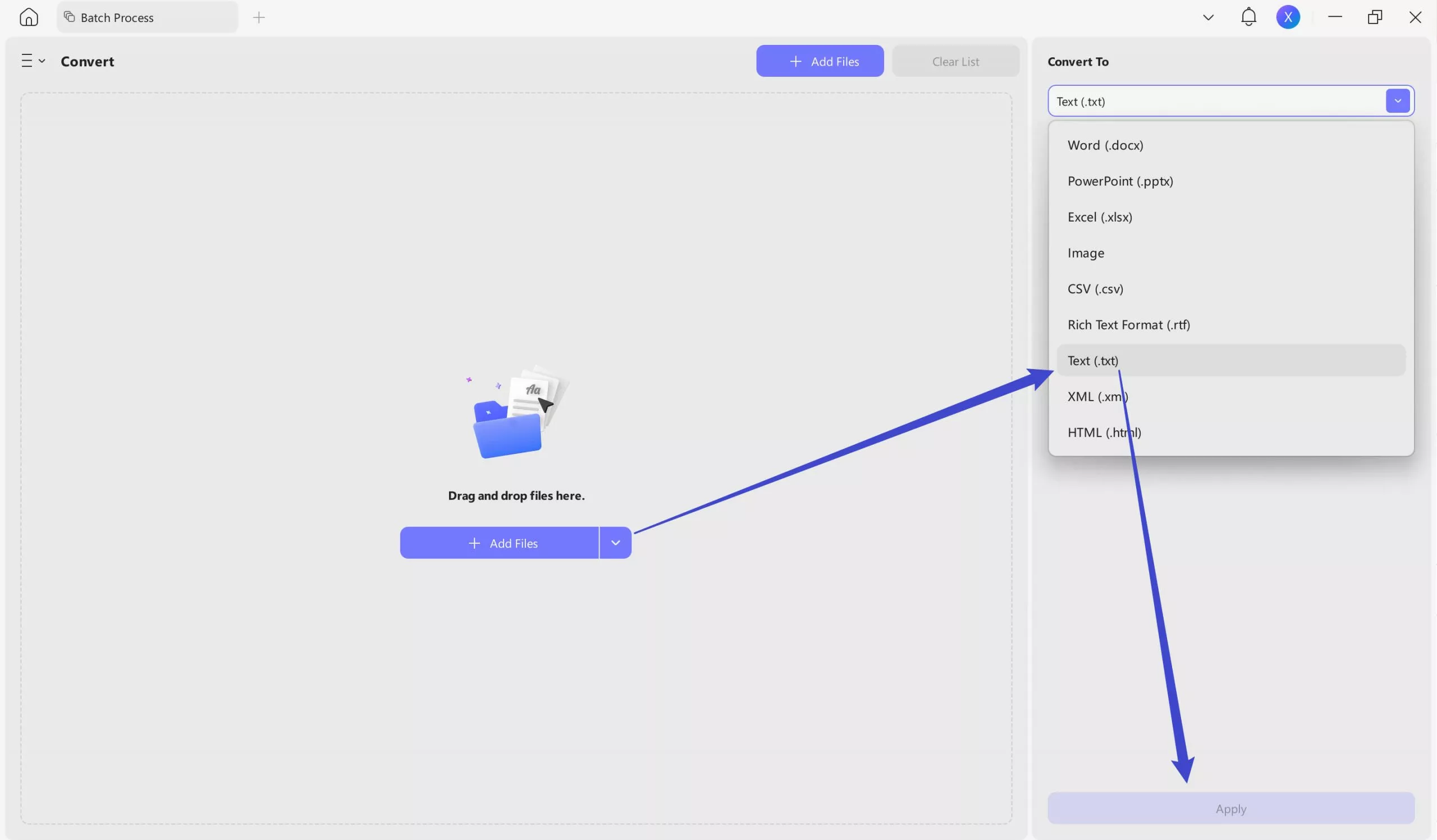Select PowerPoint (.pptx) as output format
The width and height of the screenshot is (1437, 840).
click(x=1120, y=181)
